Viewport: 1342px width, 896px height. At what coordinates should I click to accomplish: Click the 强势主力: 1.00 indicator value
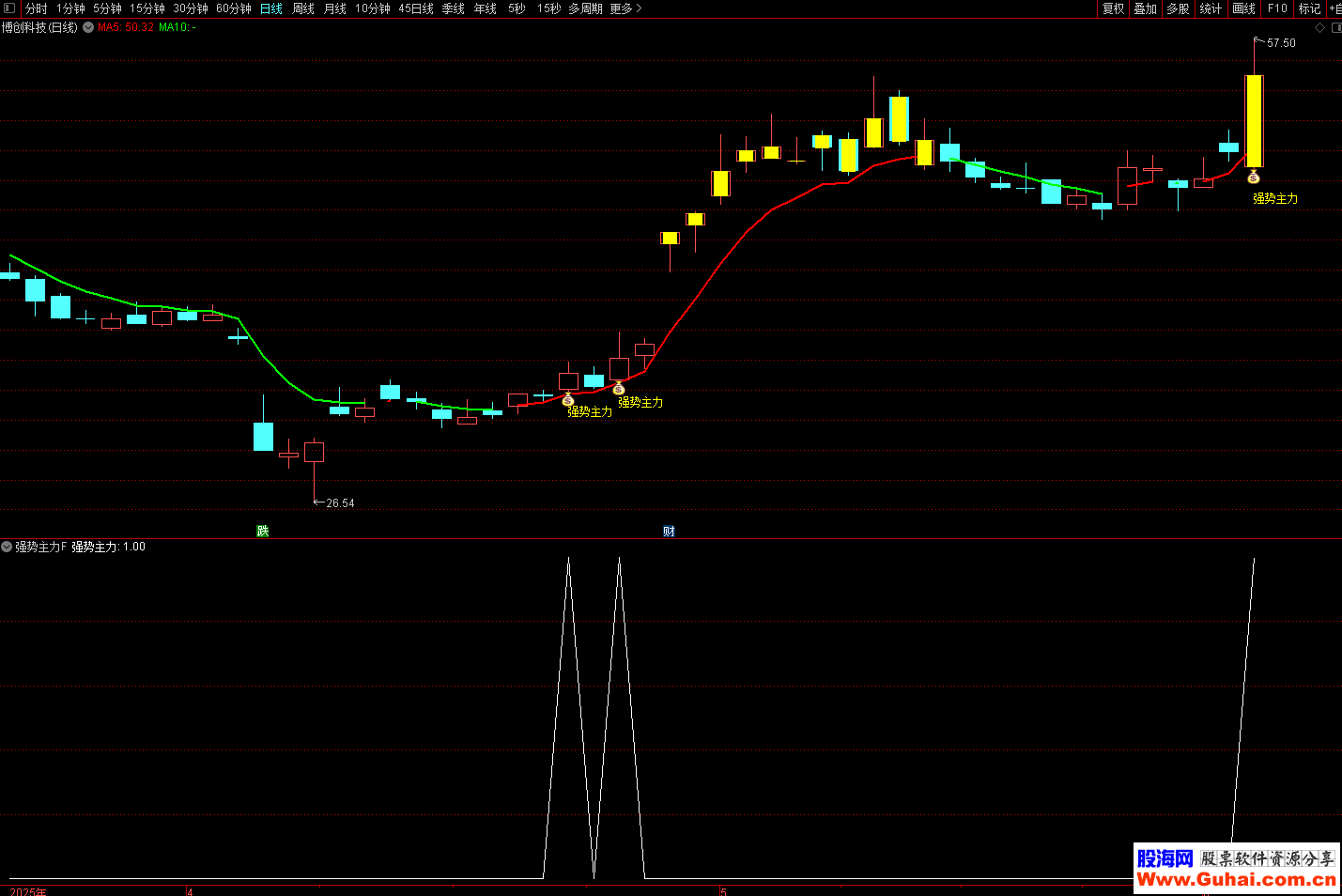tap(109, 547)
